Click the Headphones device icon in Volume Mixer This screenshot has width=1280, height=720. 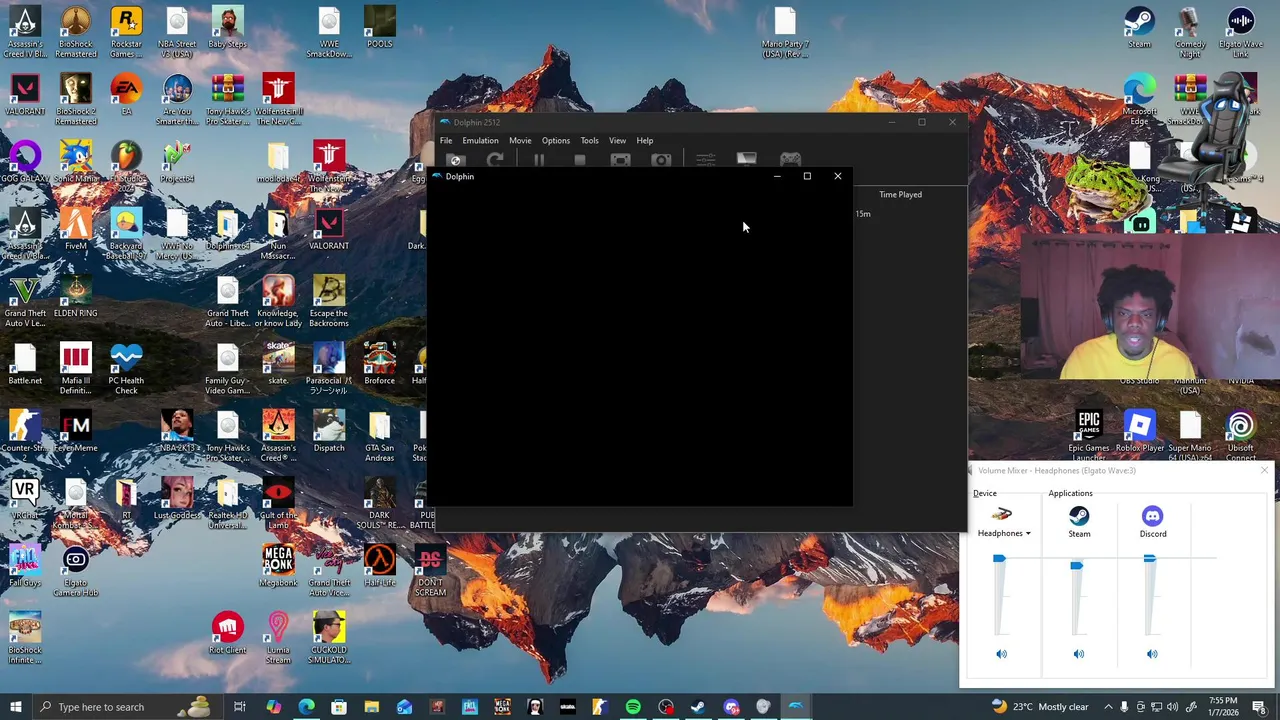pos(1001,514)
